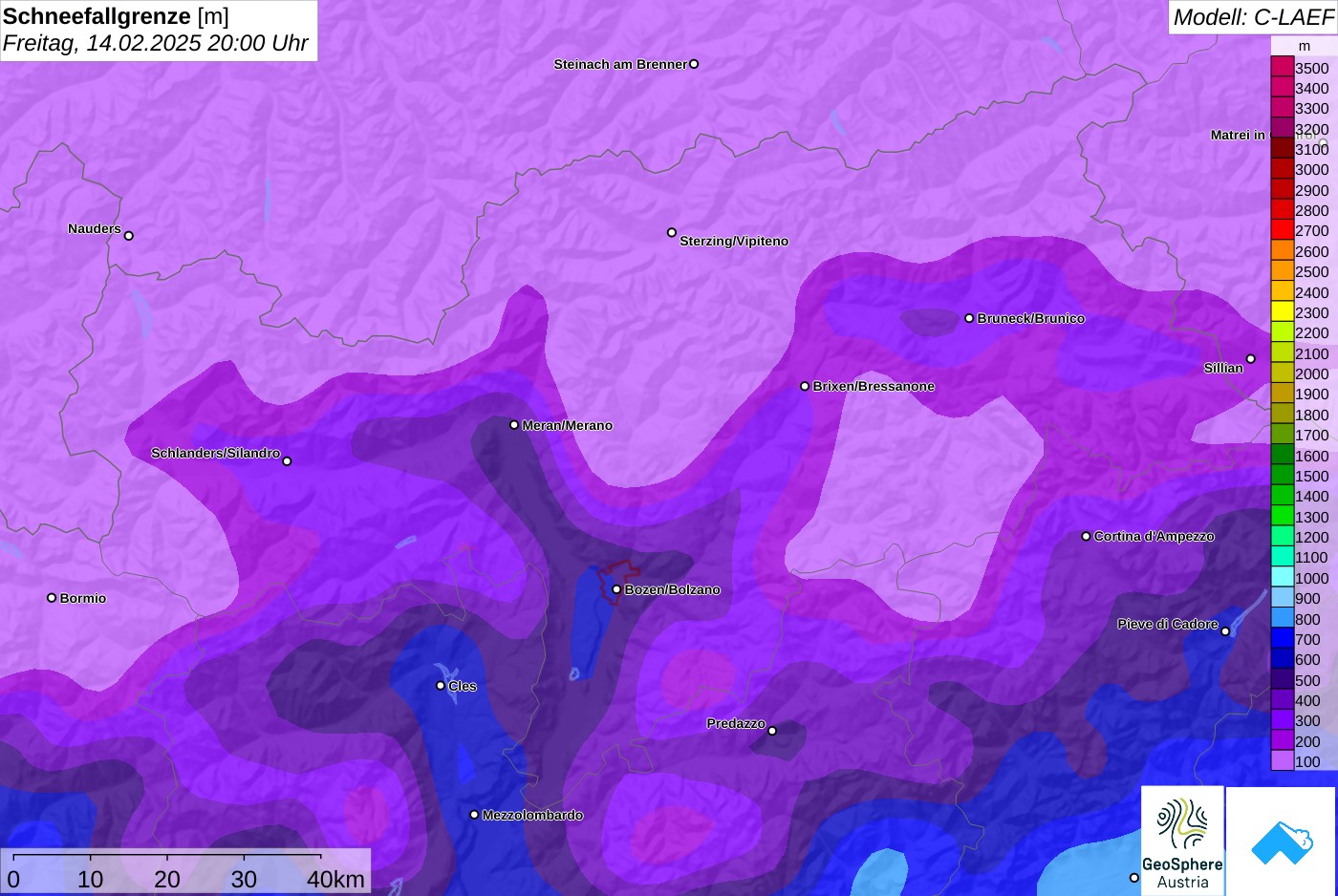
Task: Click the '30' scale bar label
Action: click(x=244, y=879)
